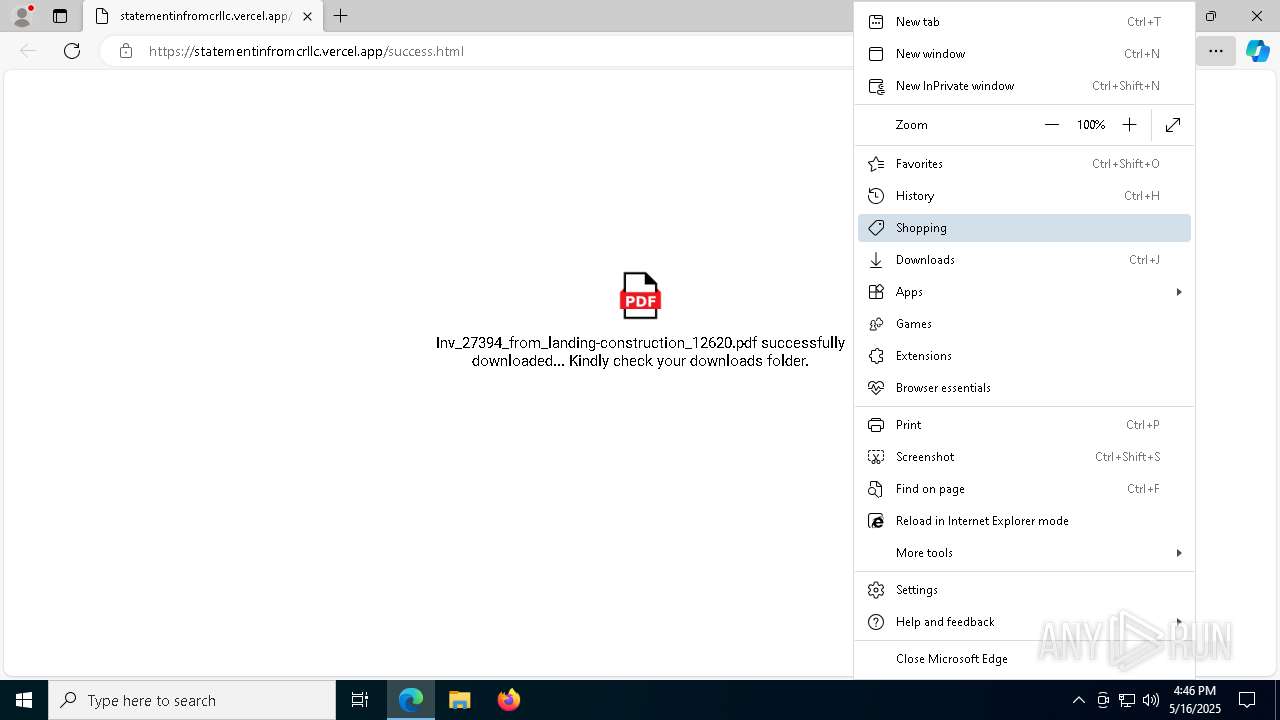
Task: Click the Inv_27394 download success message
Action: pos(640,352)
